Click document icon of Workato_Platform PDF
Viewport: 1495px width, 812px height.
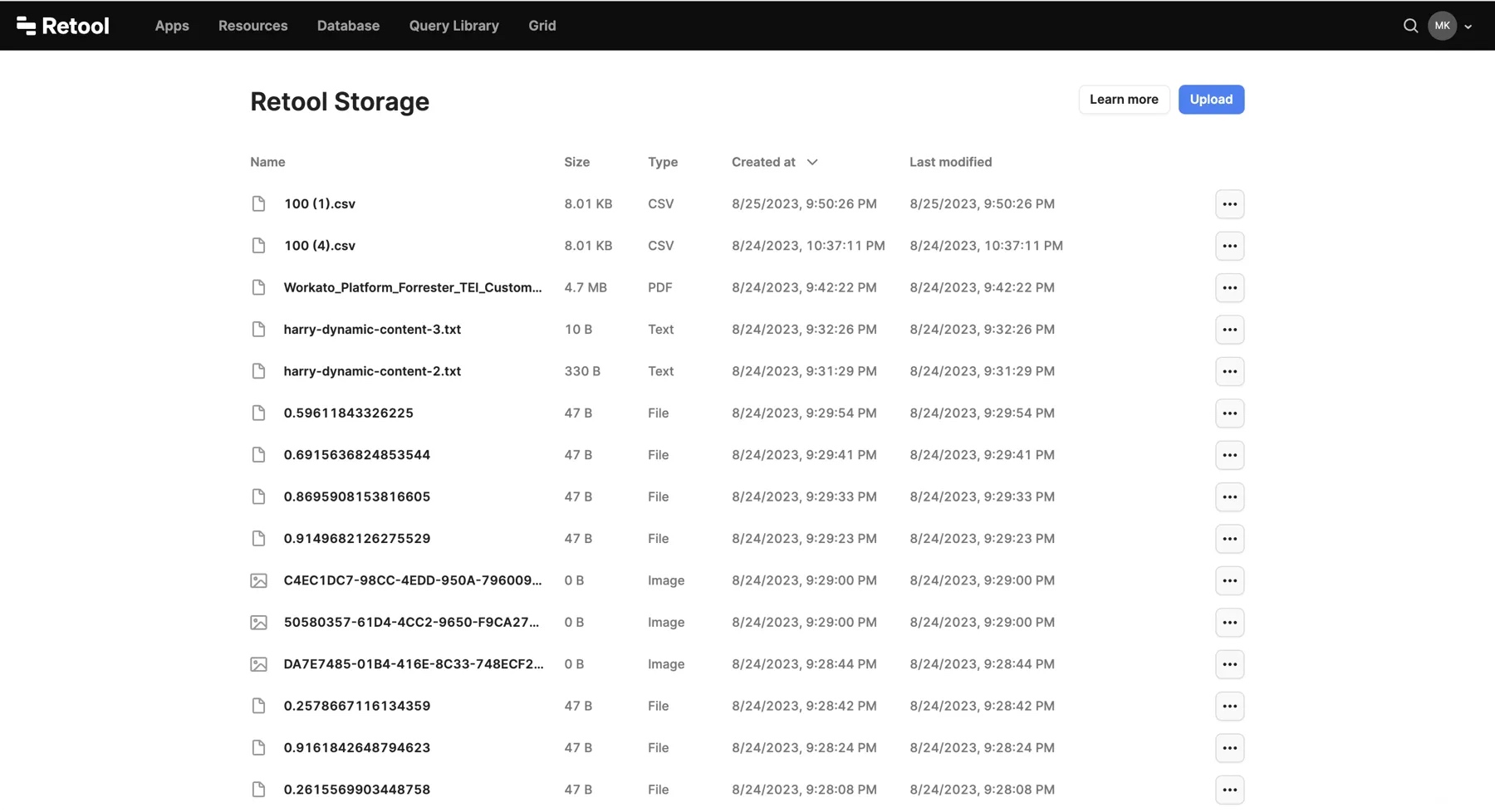click(258, 287)
